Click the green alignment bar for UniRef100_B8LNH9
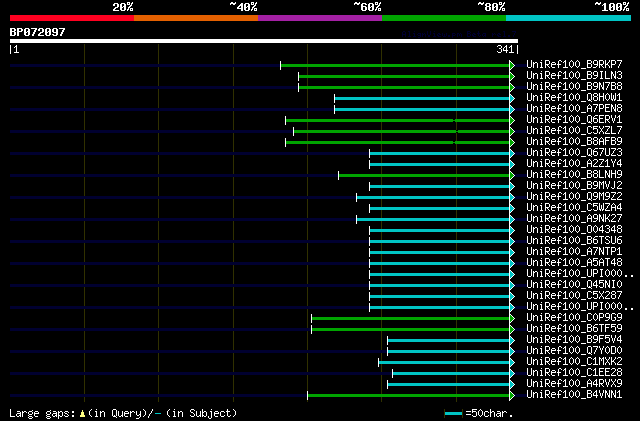 pyautogui.click(x=424, y=176)
